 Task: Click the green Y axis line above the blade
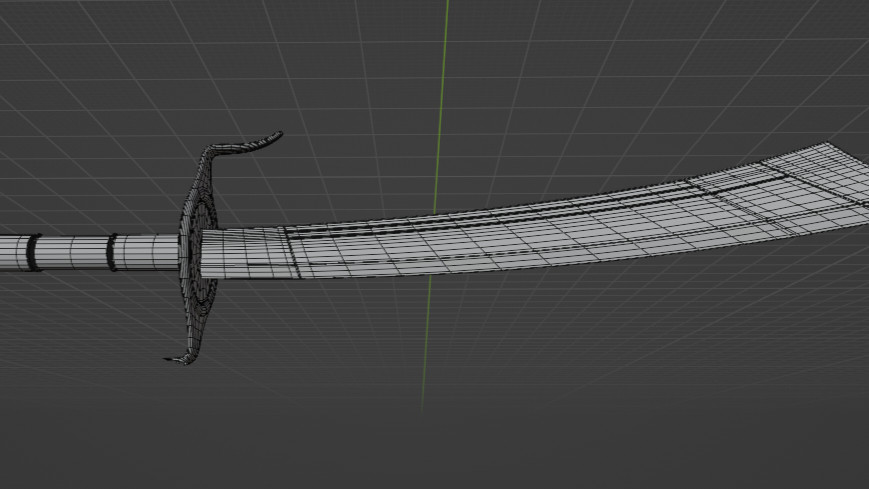point(442,100)
